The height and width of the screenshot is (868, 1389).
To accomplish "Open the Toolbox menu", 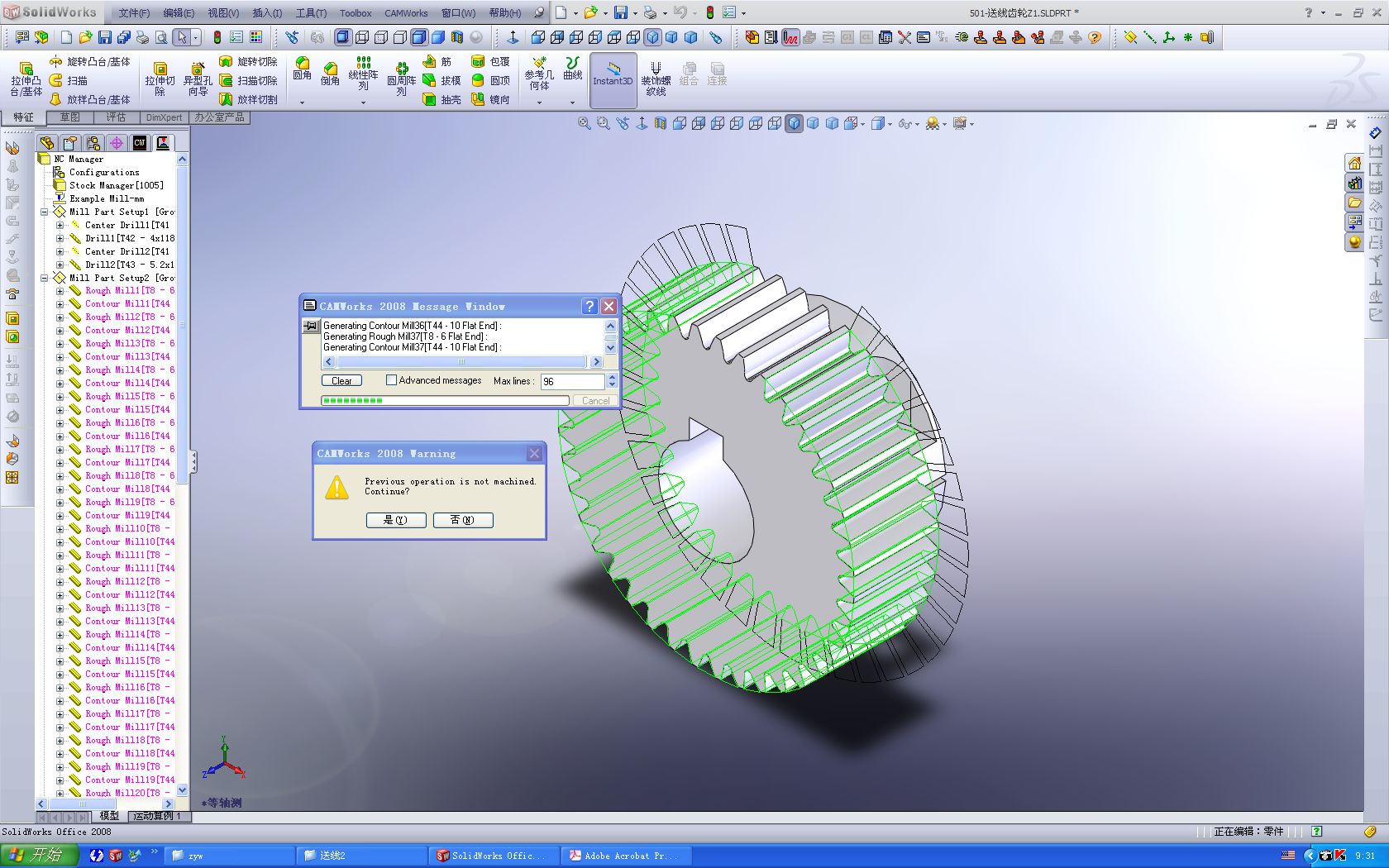I will [356, 13].
